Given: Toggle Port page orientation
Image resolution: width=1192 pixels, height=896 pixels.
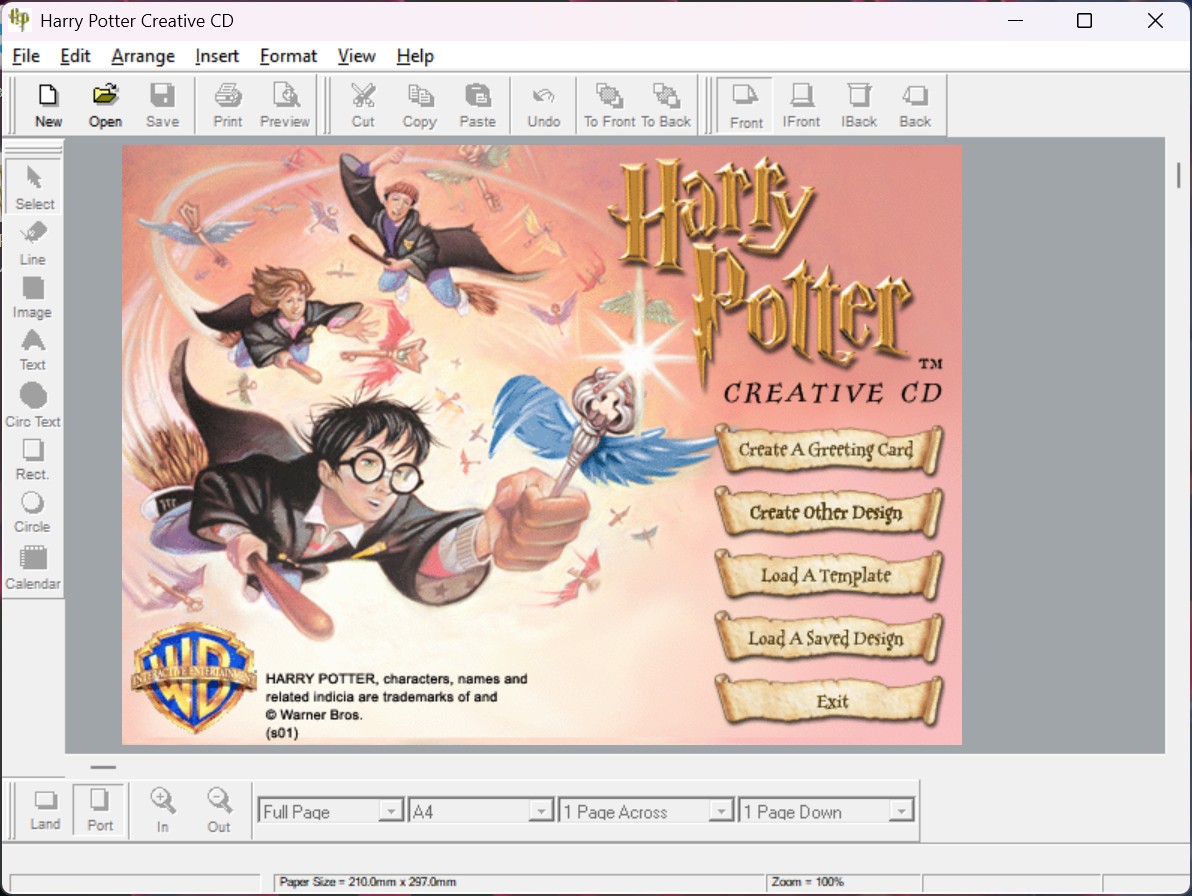Looking at the screenshot, I should point(100,809).
